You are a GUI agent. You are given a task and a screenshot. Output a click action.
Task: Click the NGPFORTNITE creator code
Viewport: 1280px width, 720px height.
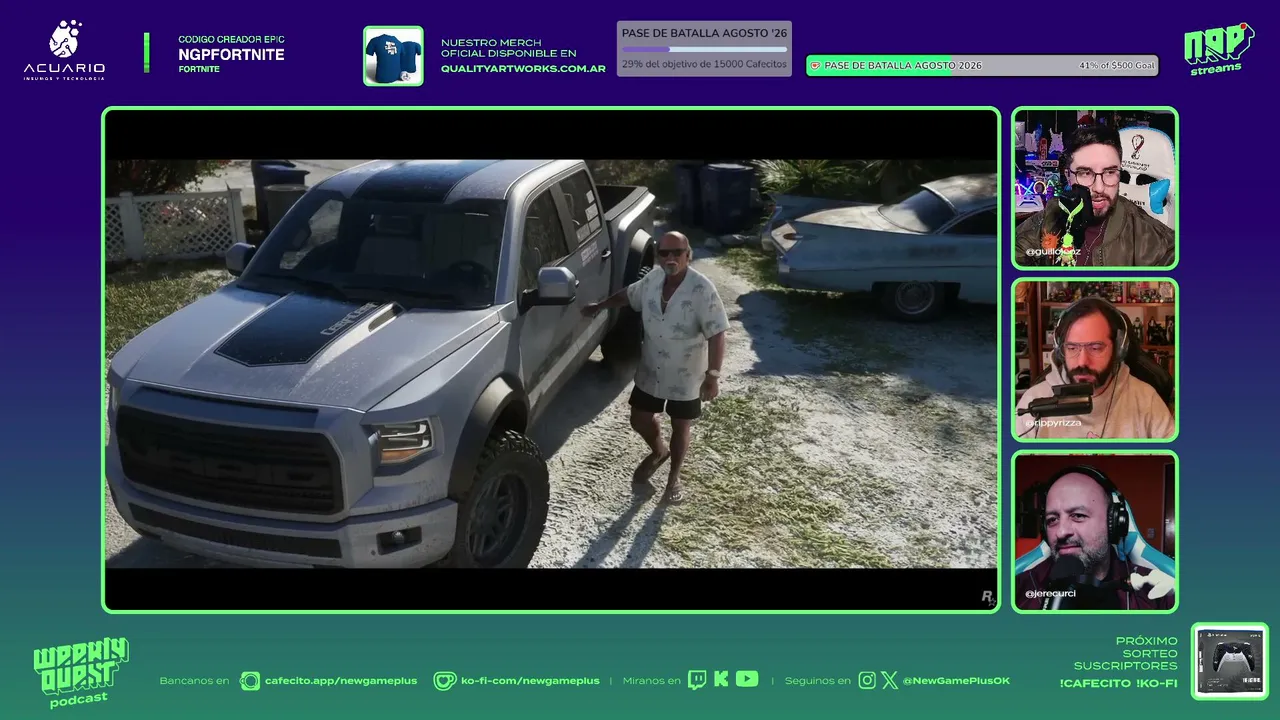[231, 55]
